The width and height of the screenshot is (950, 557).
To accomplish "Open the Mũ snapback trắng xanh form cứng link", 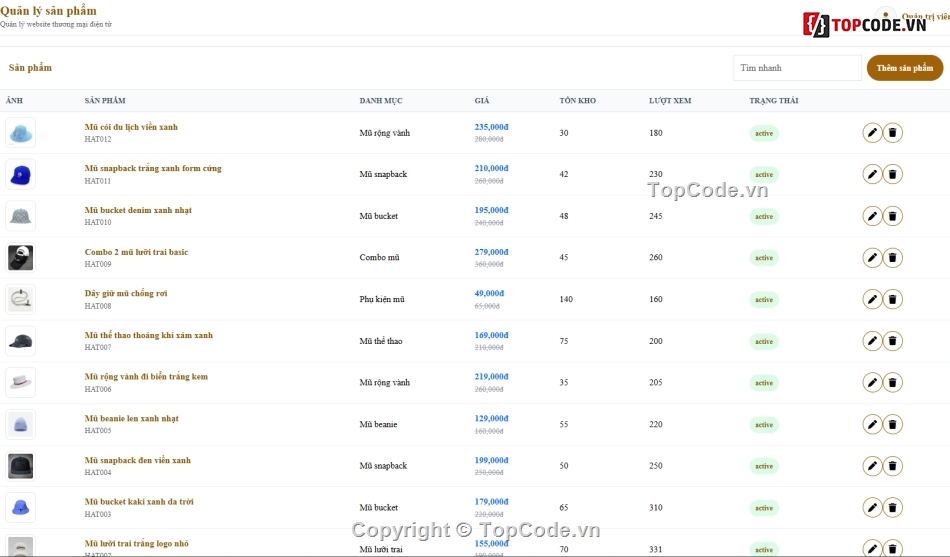I will 153,168.
